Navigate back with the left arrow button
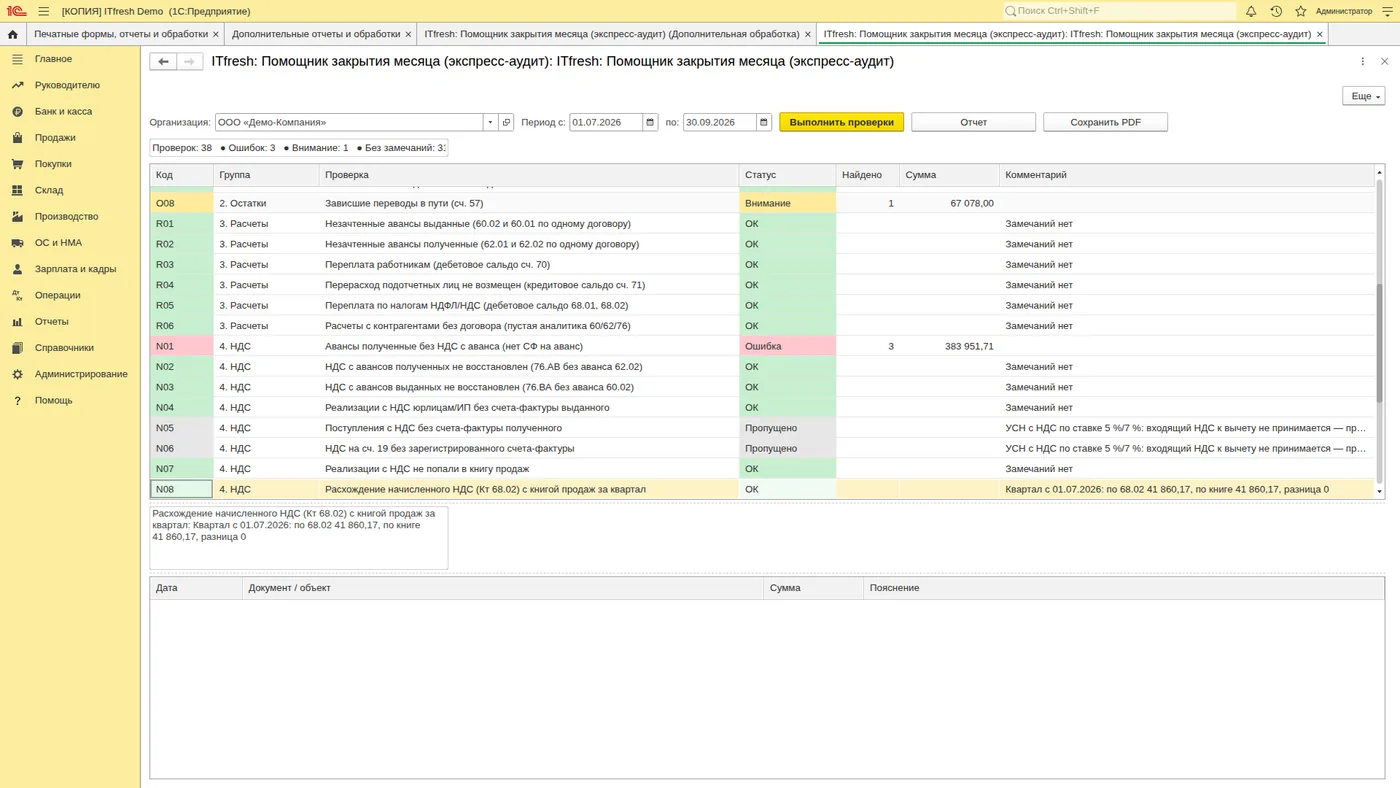The width and height of the screenshot is (1400, 788). point(163,62)
